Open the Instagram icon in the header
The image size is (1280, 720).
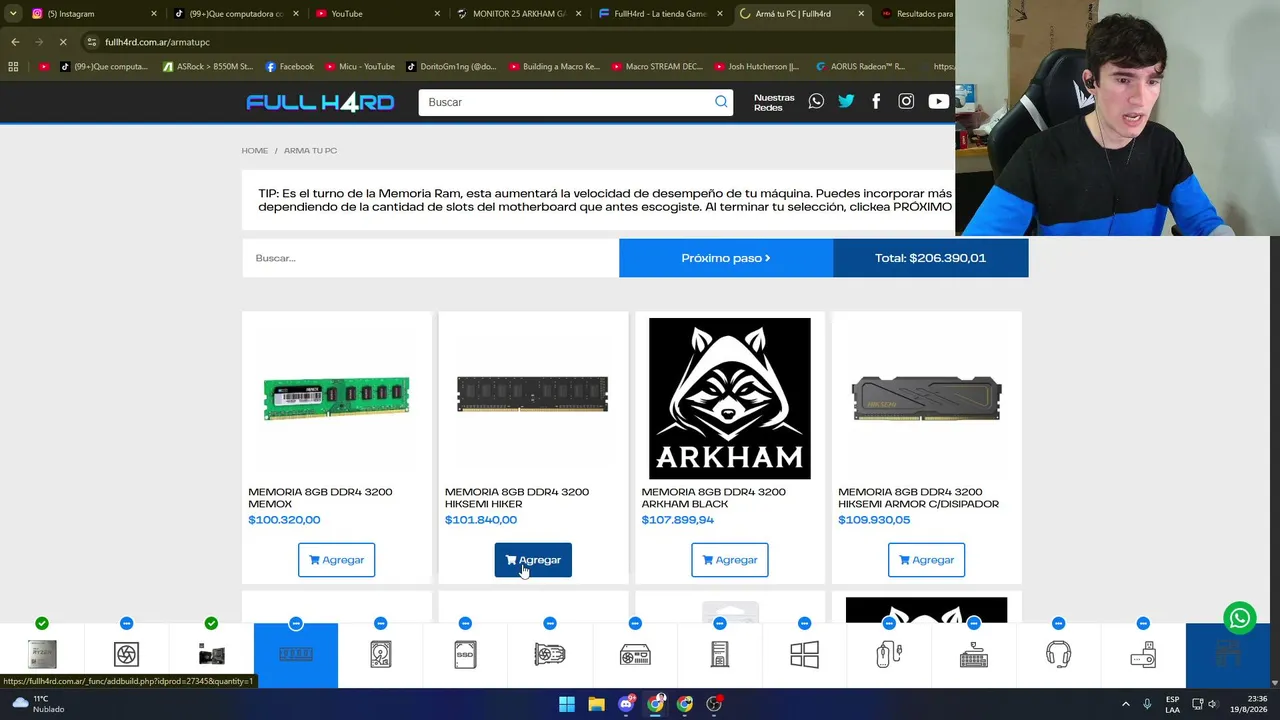click(906, 101)
